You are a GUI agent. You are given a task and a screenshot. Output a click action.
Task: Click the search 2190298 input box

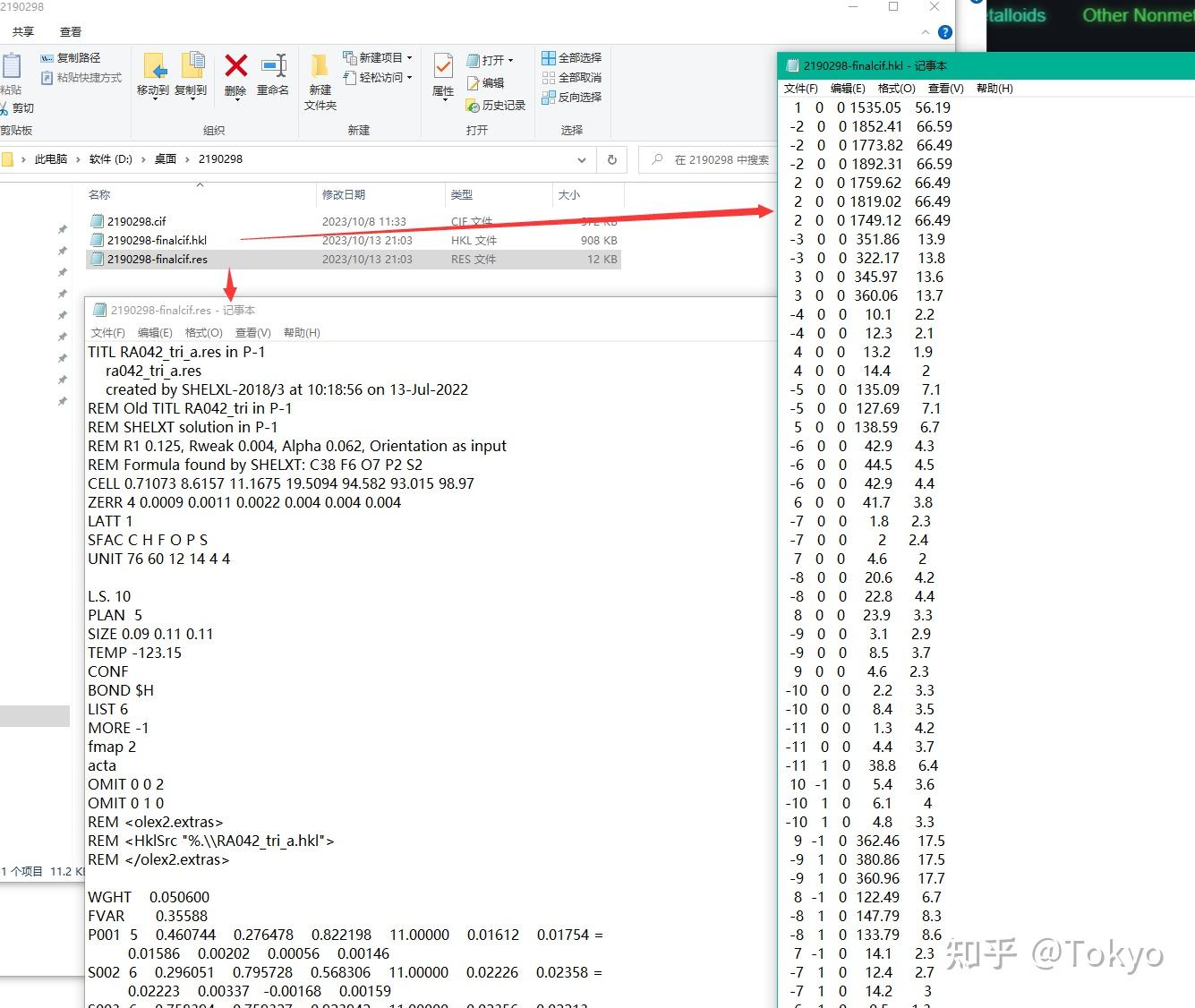tap(713, 159)
